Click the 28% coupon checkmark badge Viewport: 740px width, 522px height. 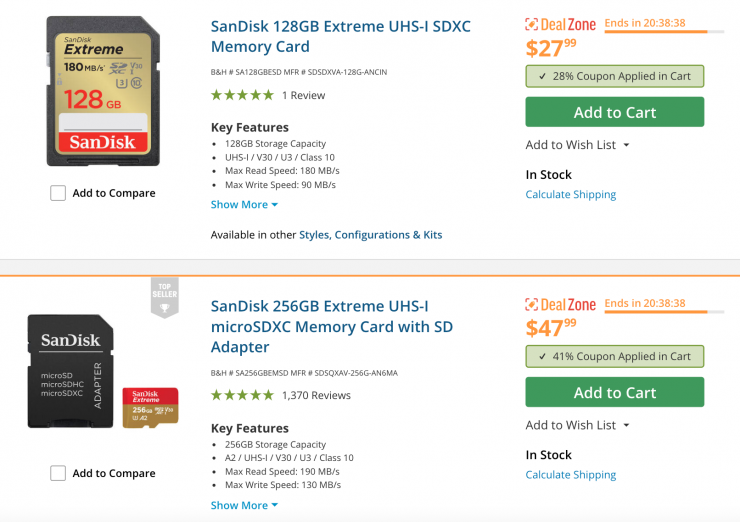614,76
